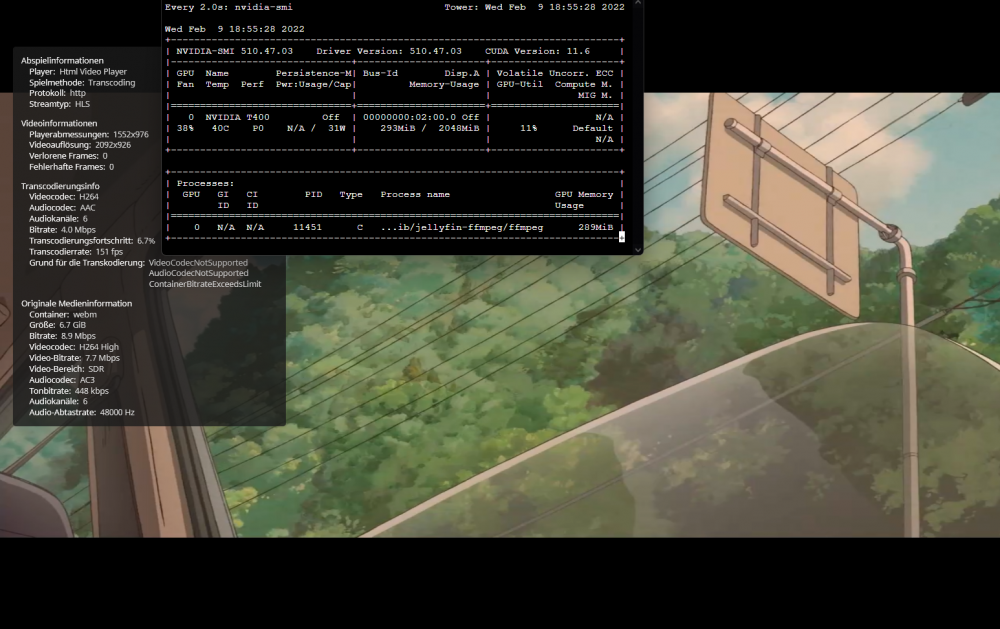This screenshot has width=1000, height=629.
Task: Click 'Audiocodec: AC3' line
Action: [x=62, y=380]
